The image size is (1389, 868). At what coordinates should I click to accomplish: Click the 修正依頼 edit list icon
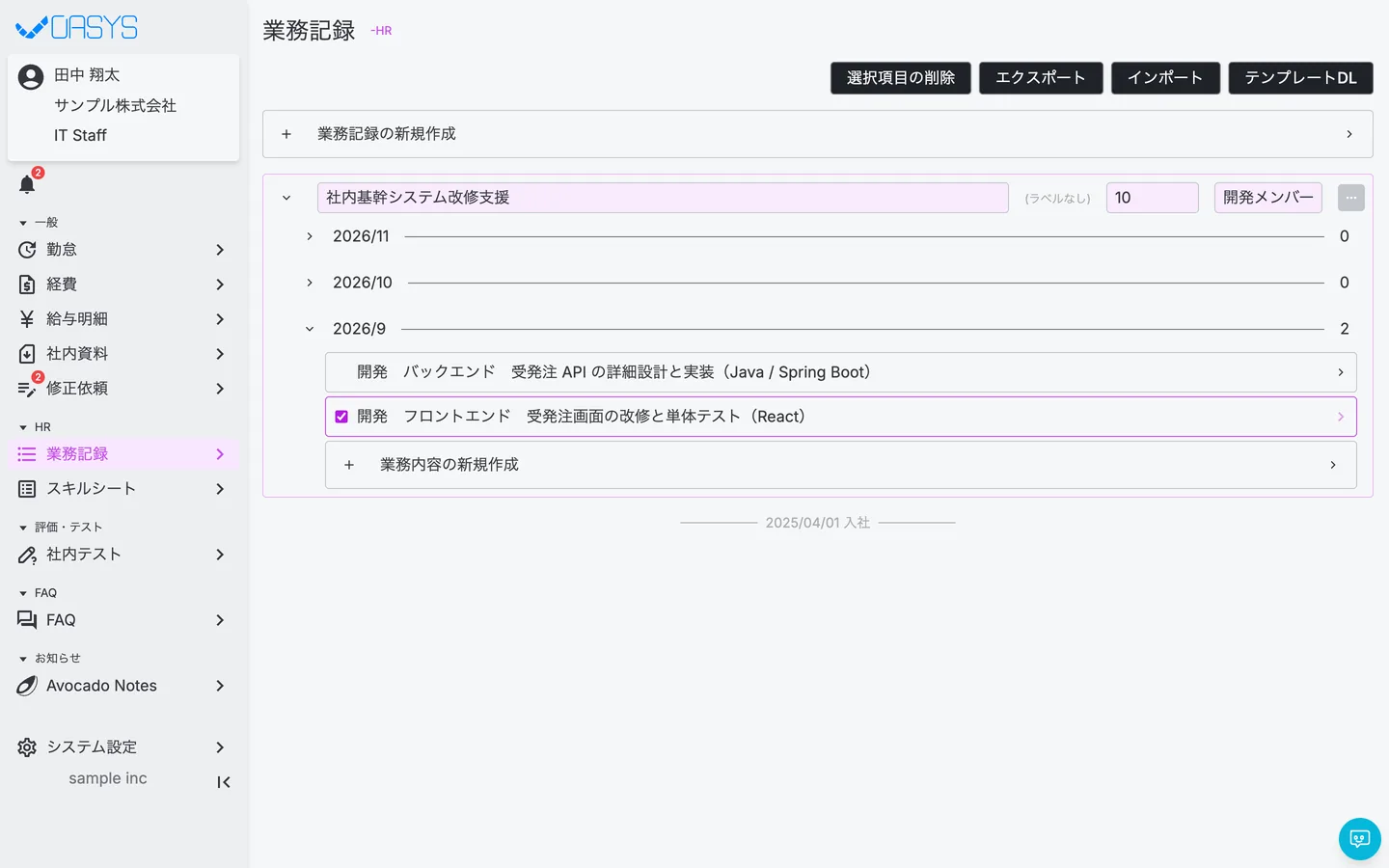point(27,389)
